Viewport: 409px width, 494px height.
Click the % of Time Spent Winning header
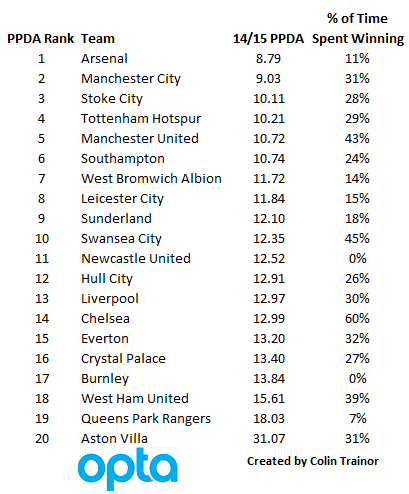358,29
